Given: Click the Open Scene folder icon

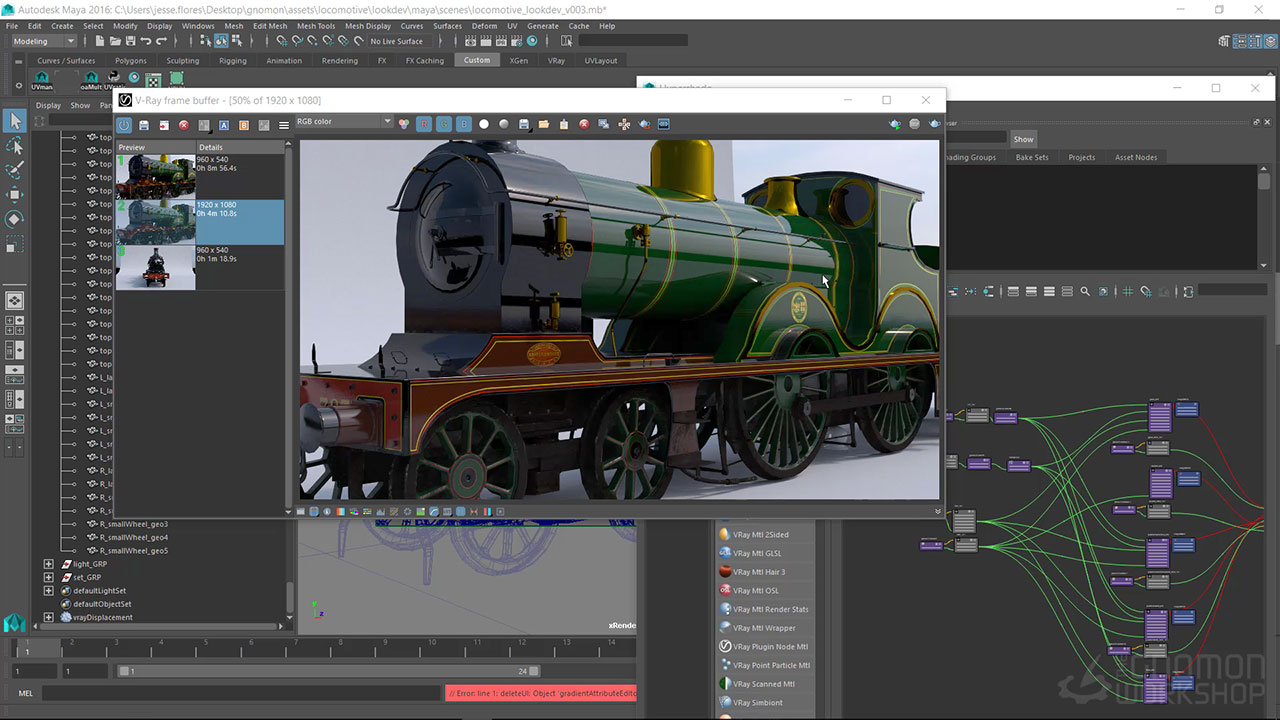Looking at the screenshot, I should coord(115,41).
